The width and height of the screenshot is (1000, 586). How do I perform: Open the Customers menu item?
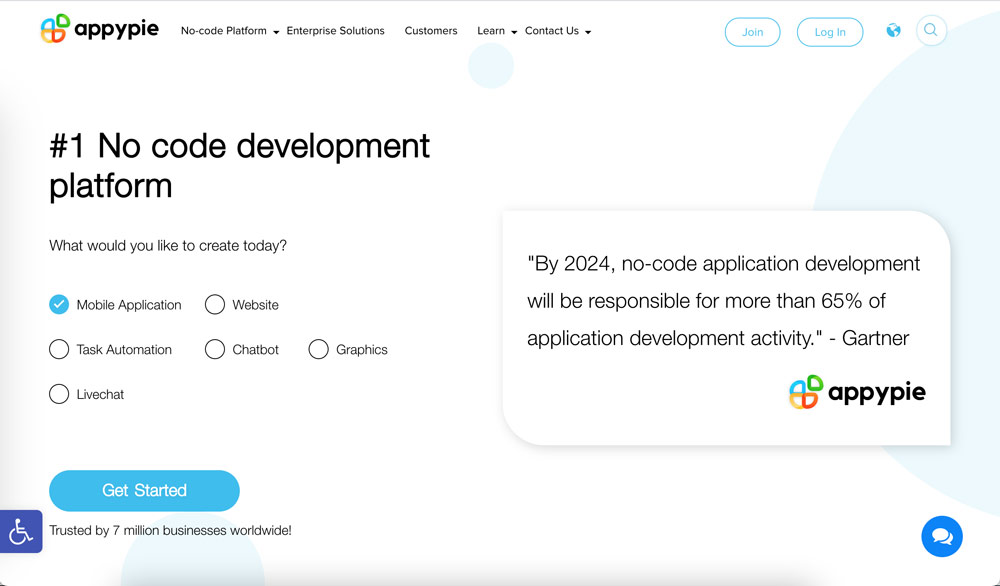431,31
